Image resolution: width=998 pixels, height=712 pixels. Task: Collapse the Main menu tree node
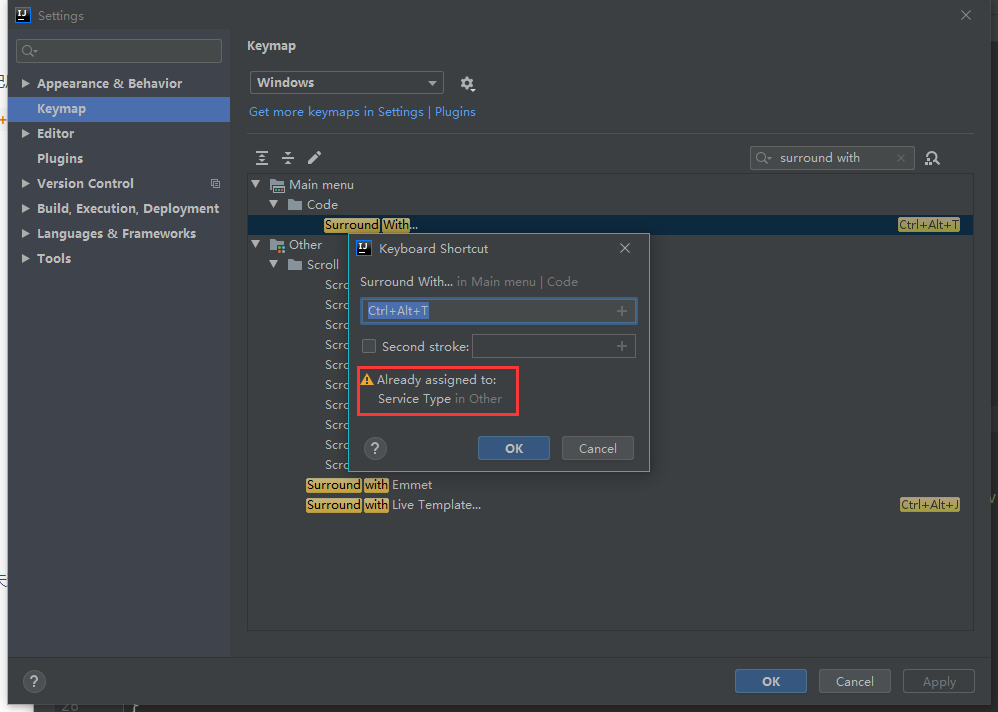[x=256, y=185]
